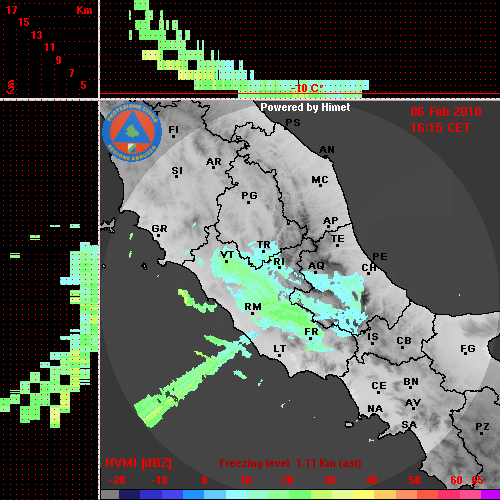Click the TE city label

coord(337,239)
